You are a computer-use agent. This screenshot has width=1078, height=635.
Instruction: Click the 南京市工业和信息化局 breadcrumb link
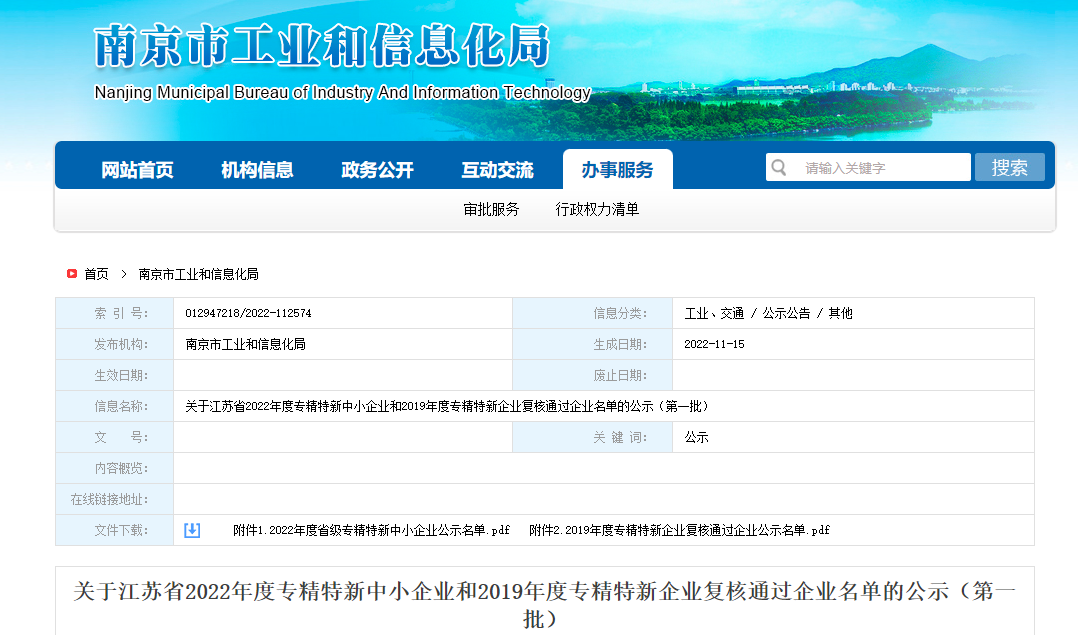coord(198,274)
